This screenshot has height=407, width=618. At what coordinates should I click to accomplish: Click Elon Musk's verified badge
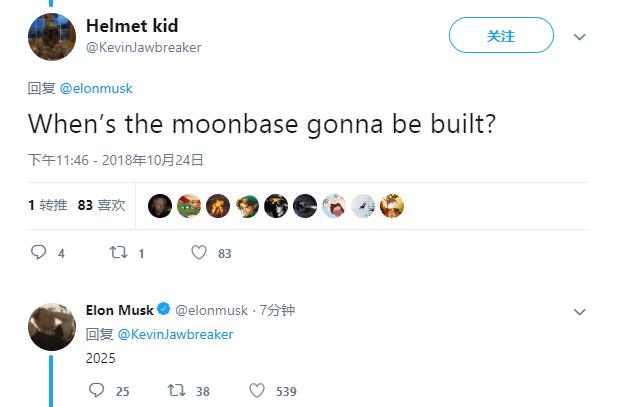click(165, 310)
